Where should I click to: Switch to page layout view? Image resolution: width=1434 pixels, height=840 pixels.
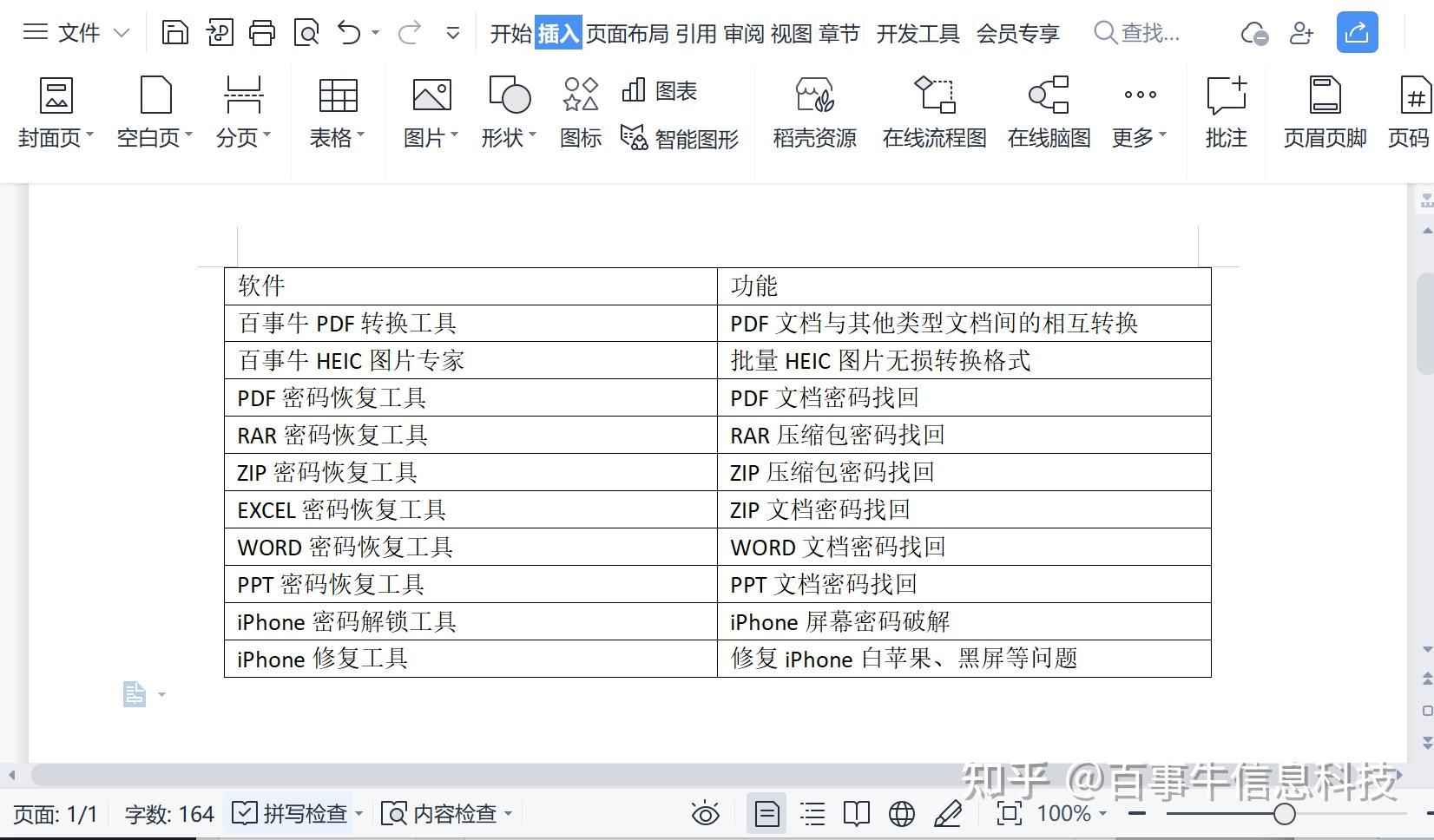(766, 813)
